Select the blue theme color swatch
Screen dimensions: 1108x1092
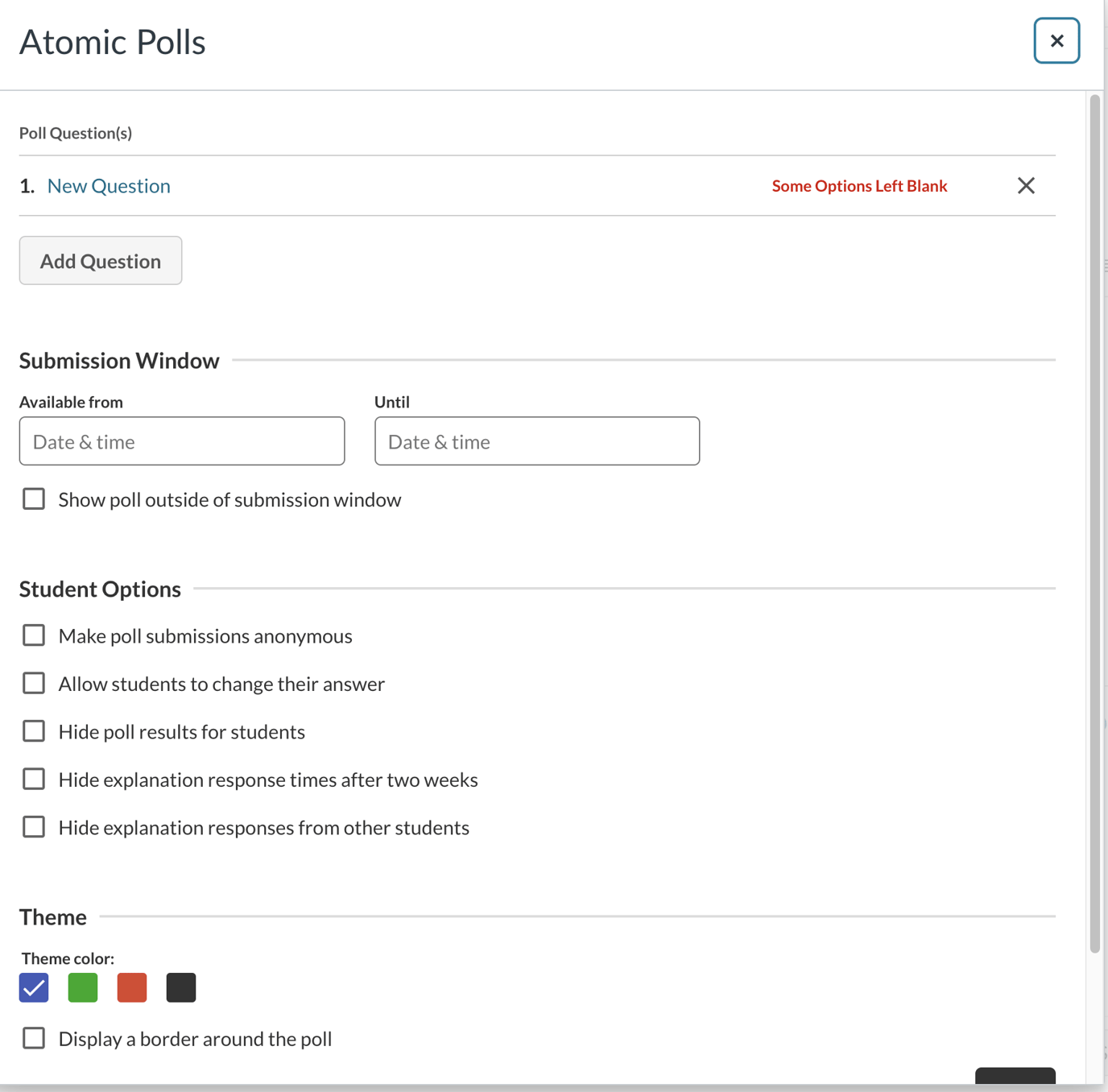click(x=34, y=987)
